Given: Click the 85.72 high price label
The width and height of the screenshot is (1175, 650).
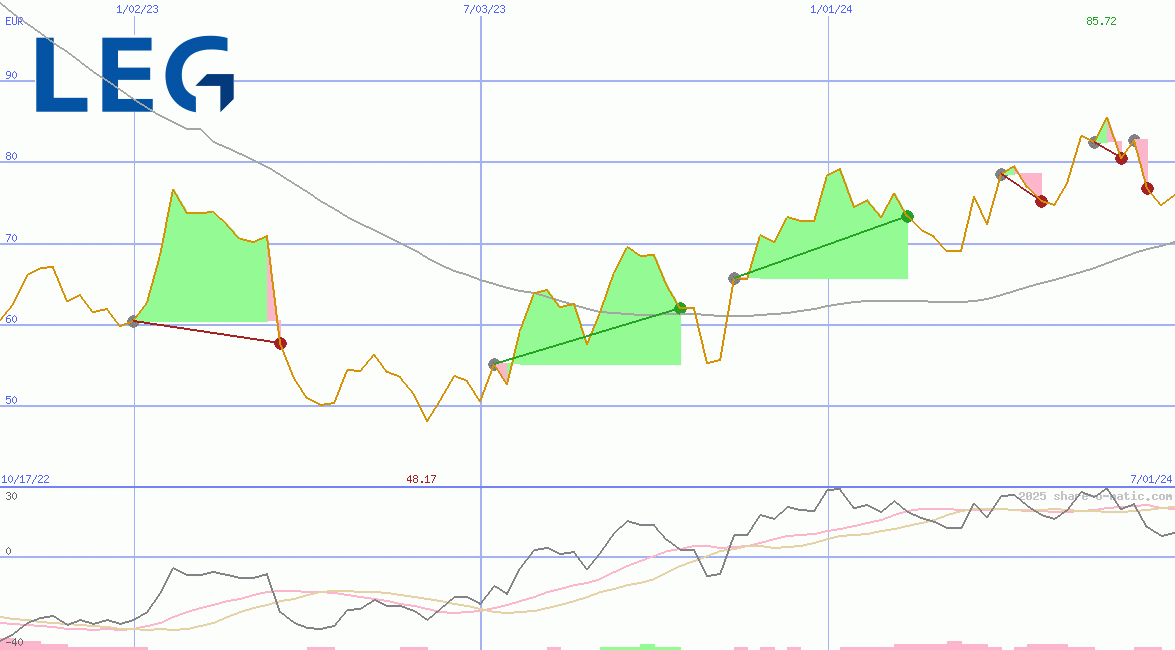Looking at the screenshot, I should pos(1101,21).
